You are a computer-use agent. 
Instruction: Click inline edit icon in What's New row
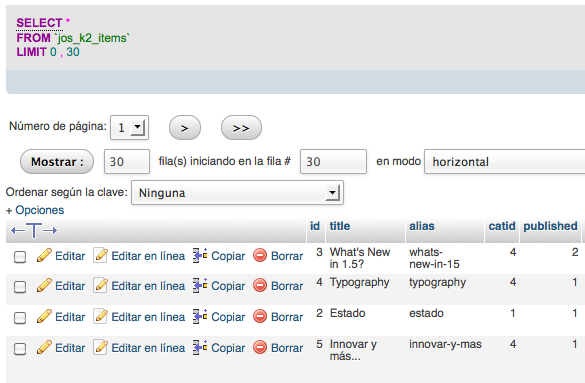pyautogui.click(x=100, y=256)
